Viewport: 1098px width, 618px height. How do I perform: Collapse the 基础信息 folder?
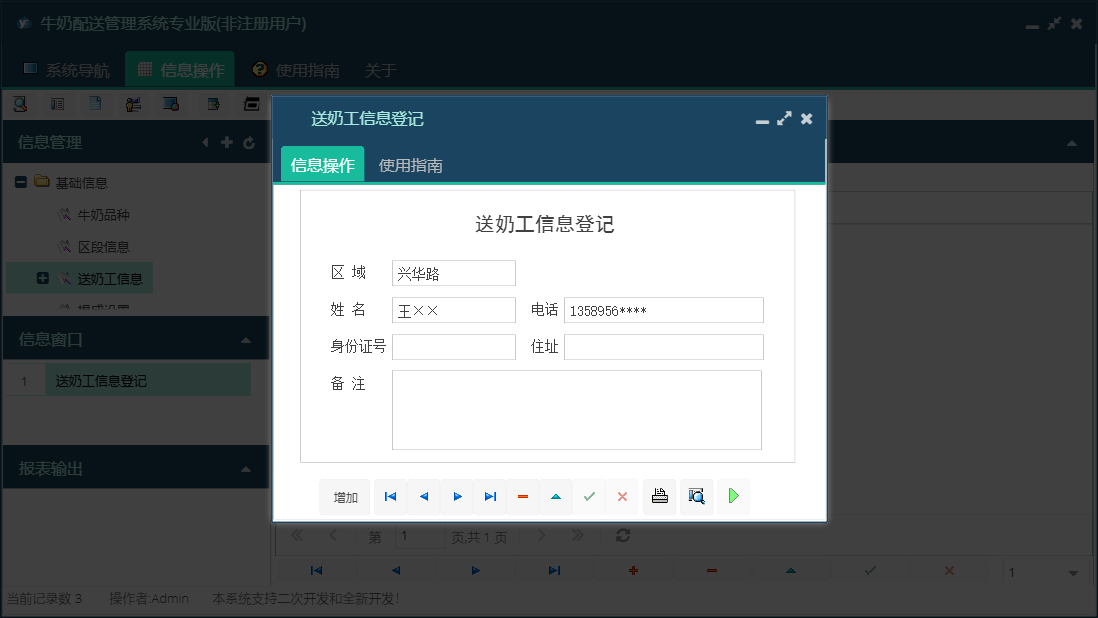[x=22, y=182]
